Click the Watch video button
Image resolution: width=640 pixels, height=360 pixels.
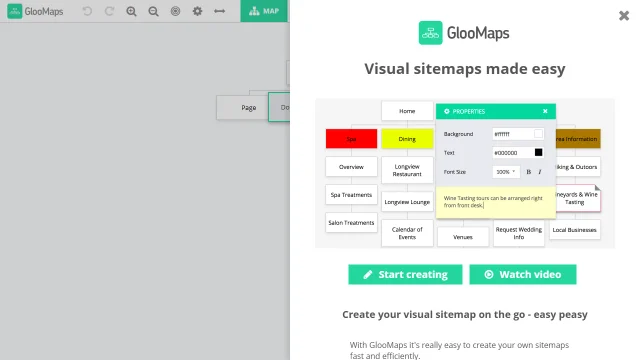point(523,274)
